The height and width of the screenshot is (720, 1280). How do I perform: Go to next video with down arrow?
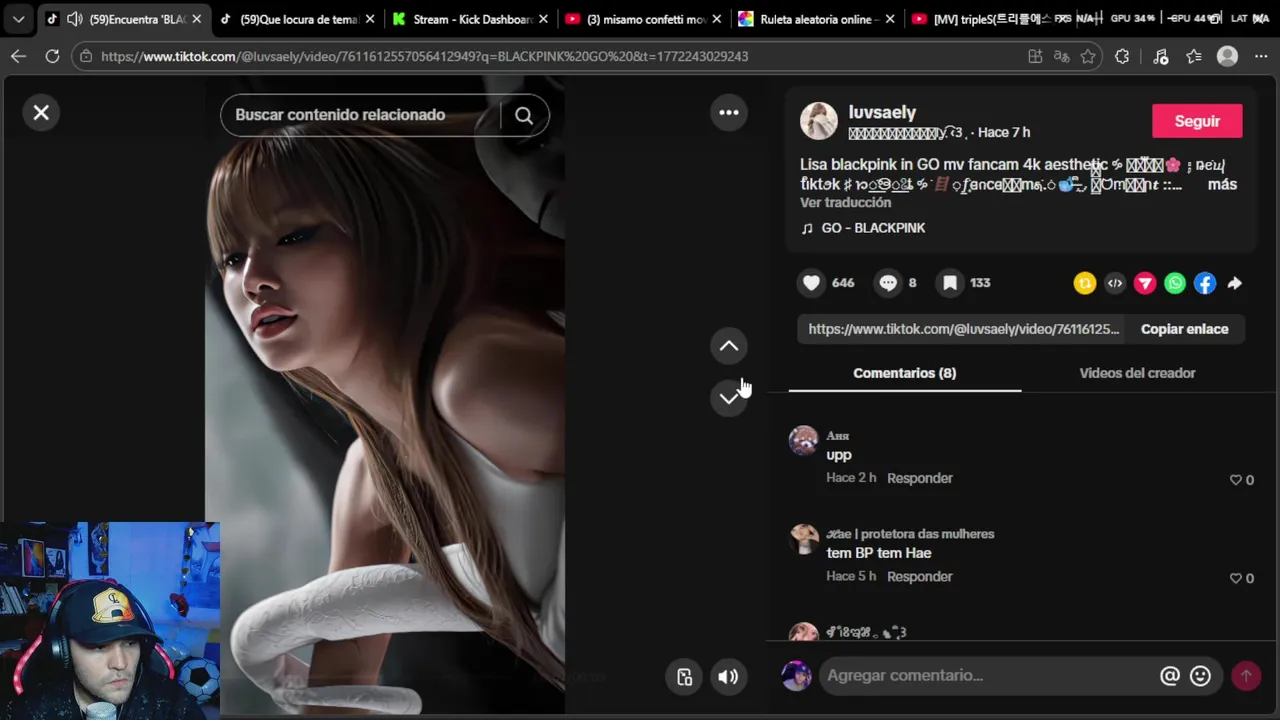(x=729, y=397)
